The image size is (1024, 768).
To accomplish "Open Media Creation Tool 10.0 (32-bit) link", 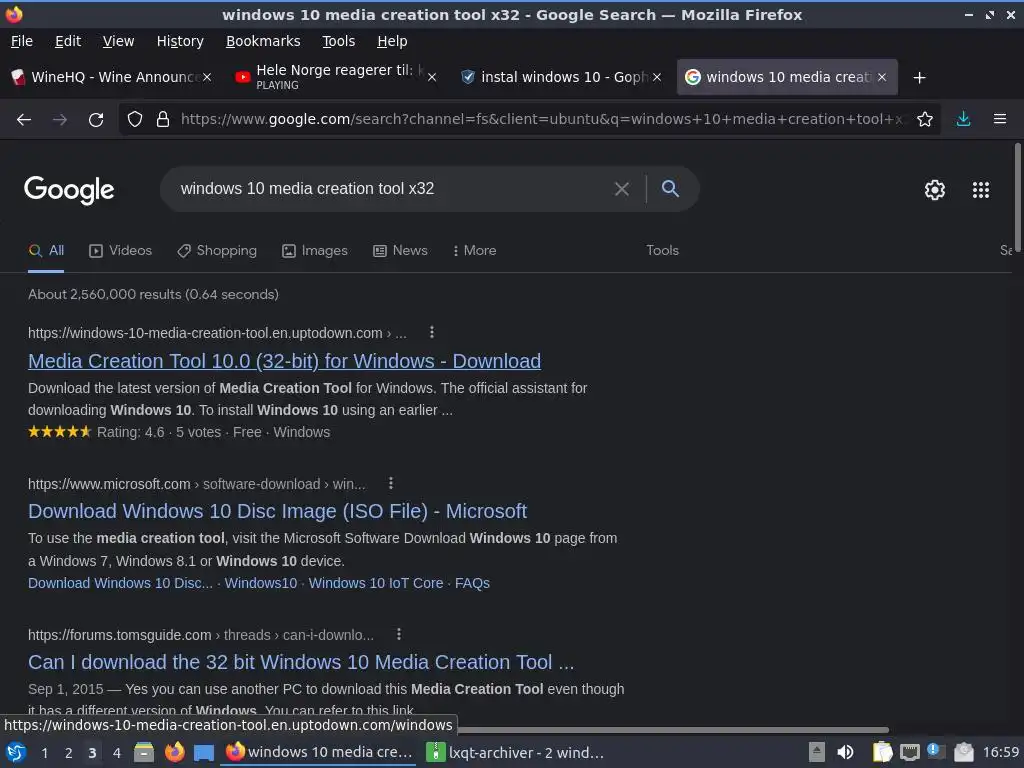I will pyautogui.click(x=284, y=361).
